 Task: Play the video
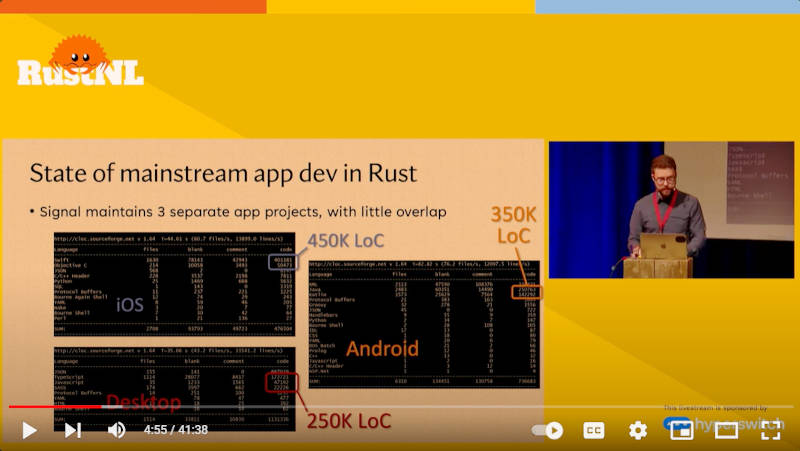point(29,431)
